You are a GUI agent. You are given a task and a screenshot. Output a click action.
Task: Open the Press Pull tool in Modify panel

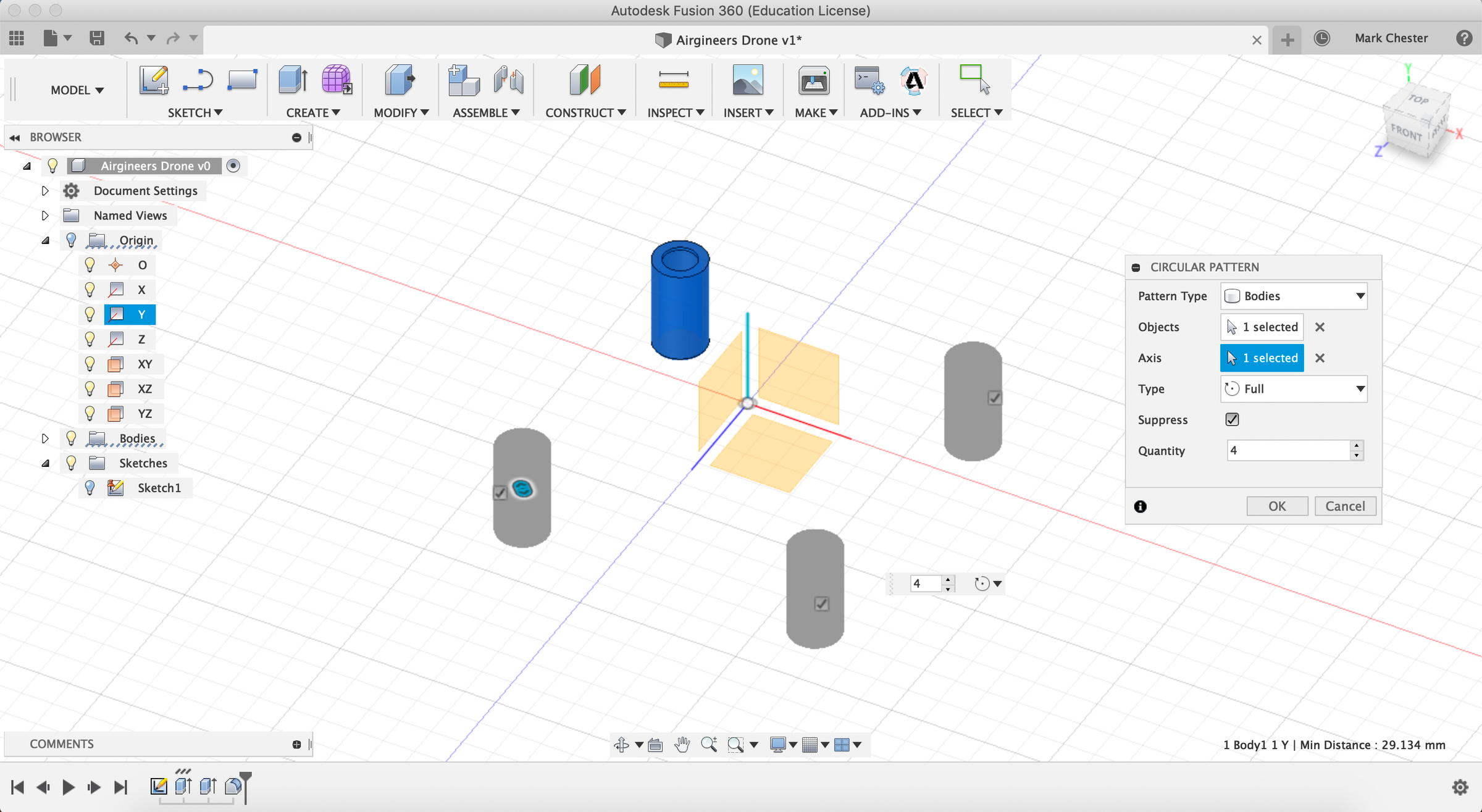tap(399, 80)
